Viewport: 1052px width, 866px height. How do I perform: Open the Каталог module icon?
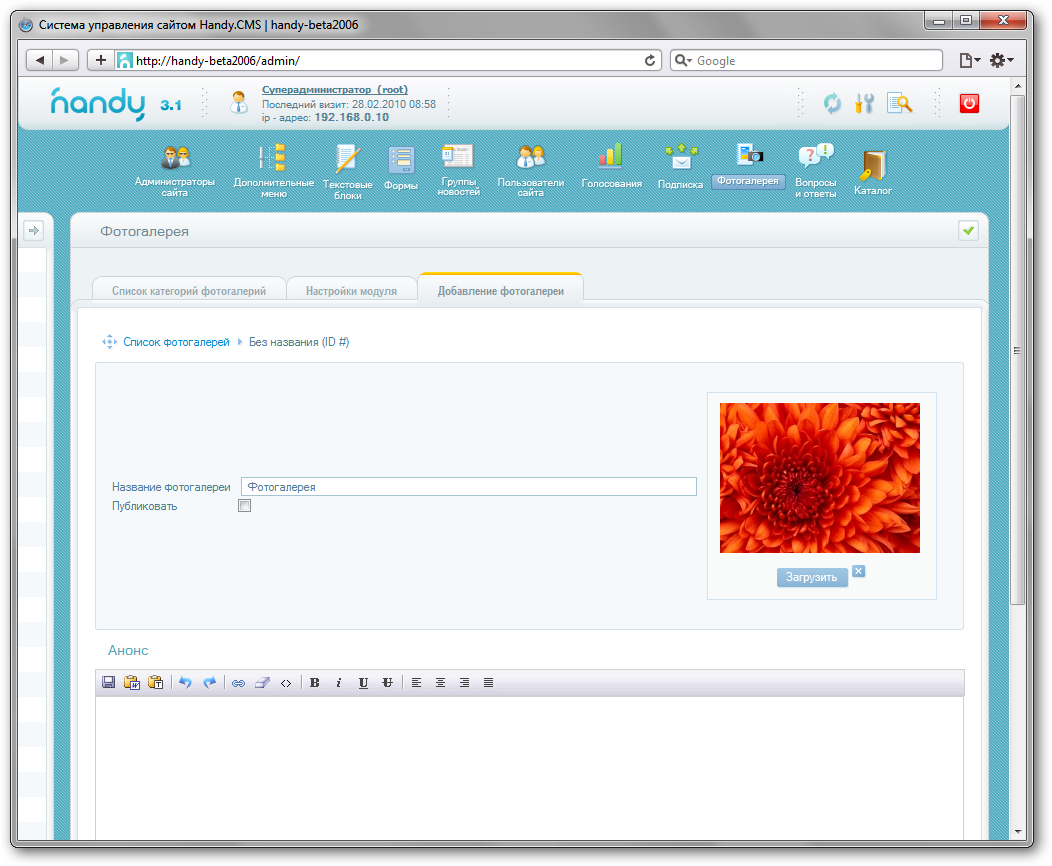pyautogui.click(x=872, y=164)
